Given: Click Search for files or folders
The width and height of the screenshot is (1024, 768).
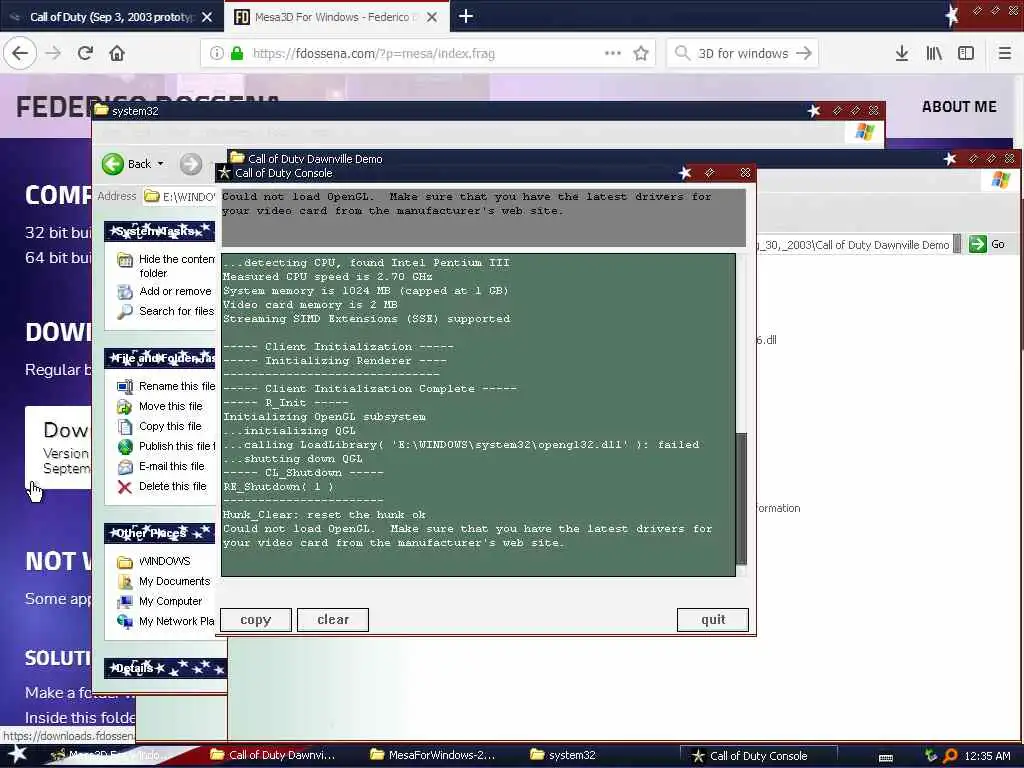Looking at the screenshot, I should click(x=166, y=312).
